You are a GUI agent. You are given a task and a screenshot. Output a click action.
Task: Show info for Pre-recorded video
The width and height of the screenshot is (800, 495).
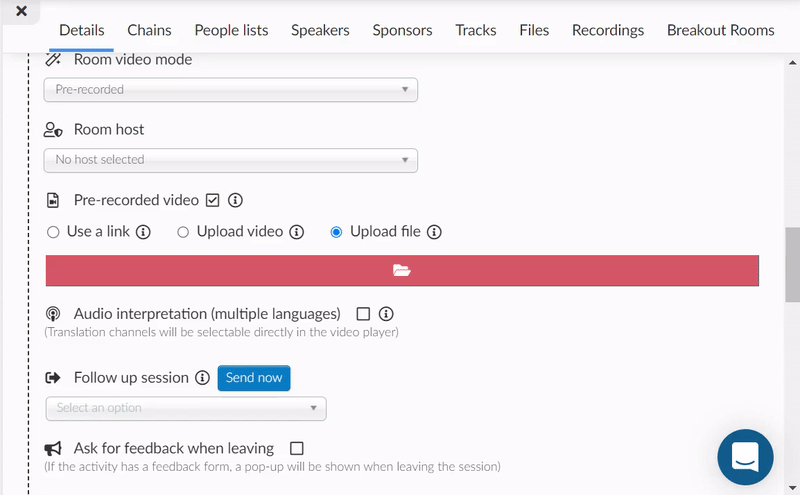click(x=235, y=200)
